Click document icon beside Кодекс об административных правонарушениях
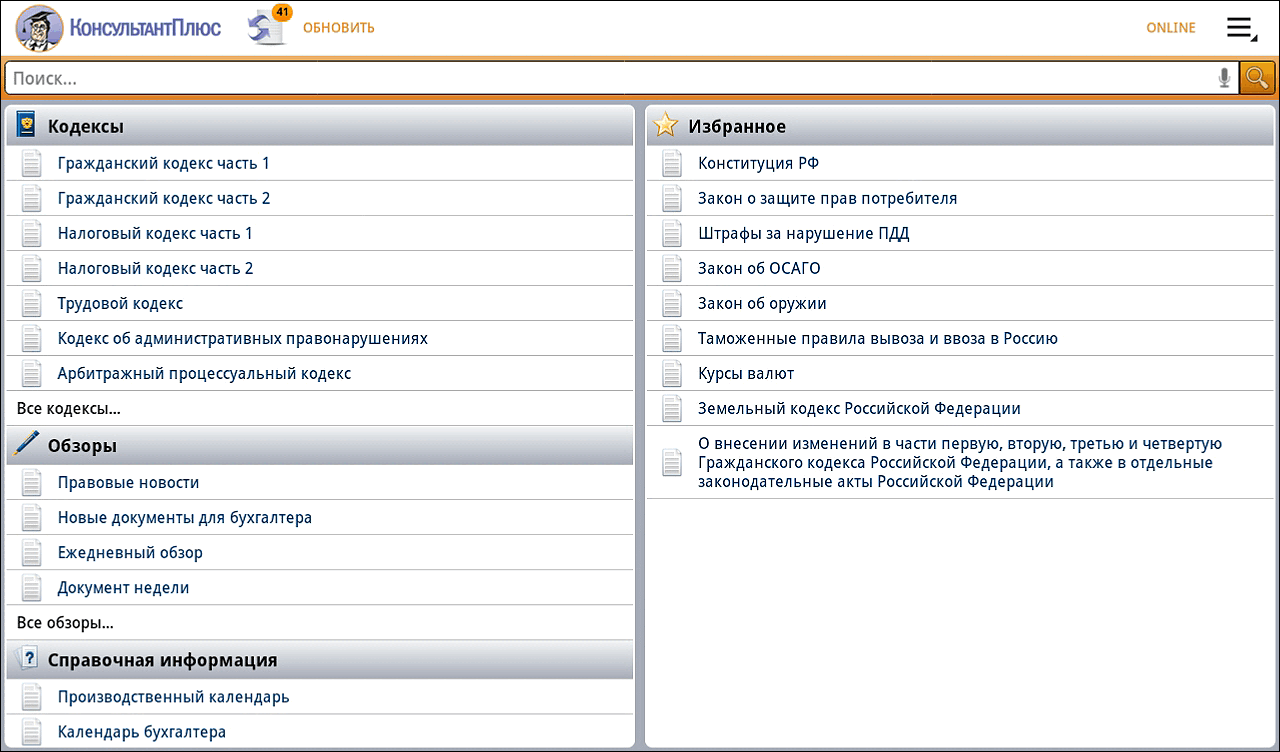Screen dimensions: 1280x752 32,338
